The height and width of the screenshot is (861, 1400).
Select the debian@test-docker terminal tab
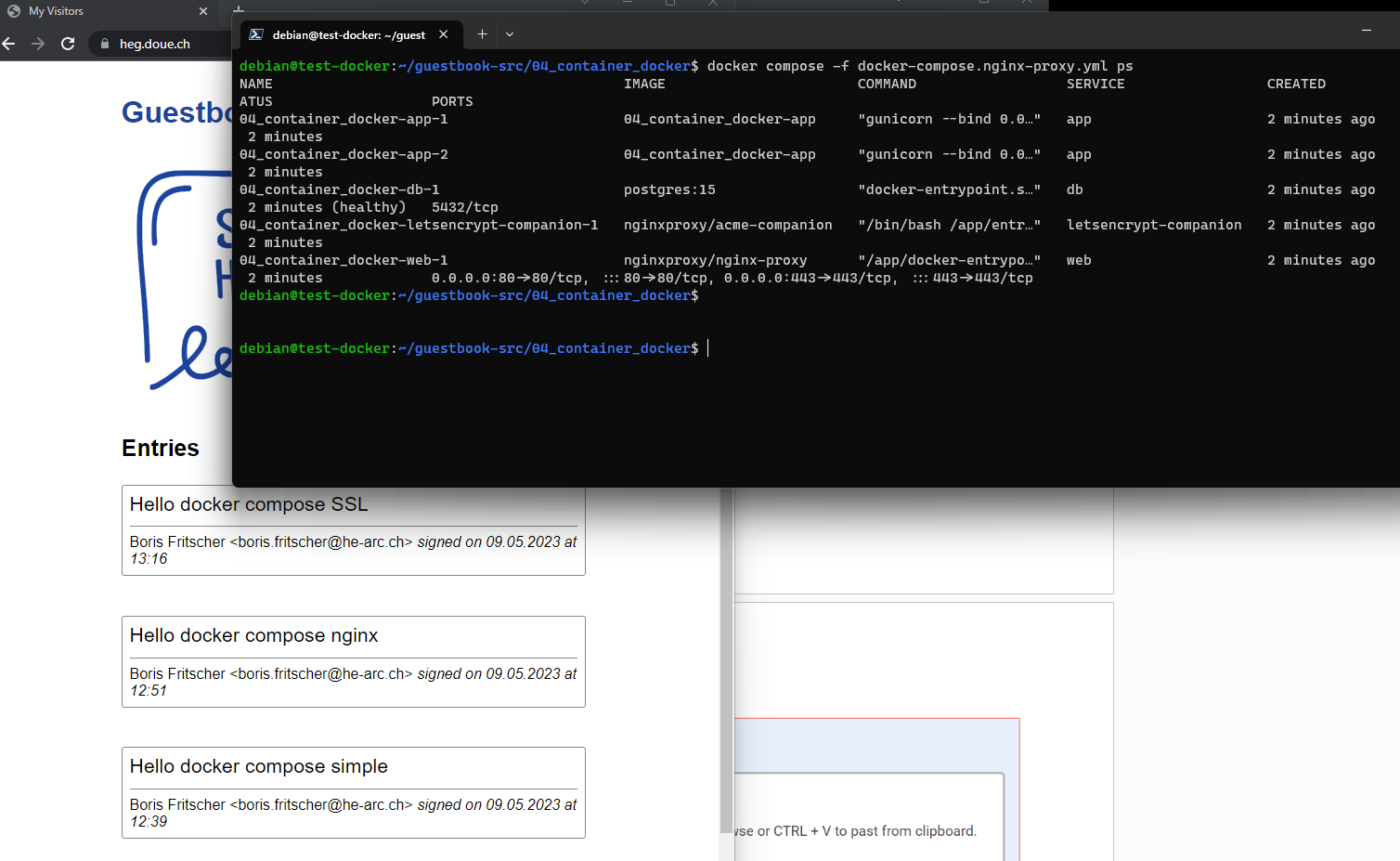pos(344,34)
